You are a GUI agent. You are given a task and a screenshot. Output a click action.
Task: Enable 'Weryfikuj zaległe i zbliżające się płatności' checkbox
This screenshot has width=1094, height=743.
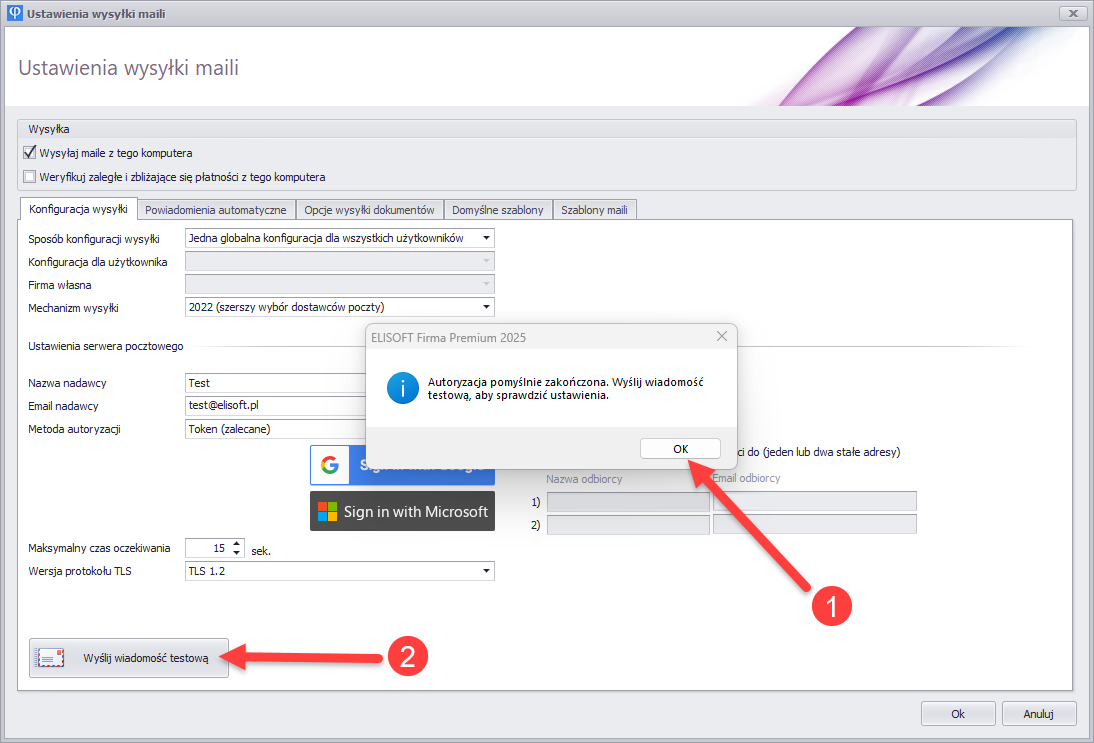click(x=30, y=177)
